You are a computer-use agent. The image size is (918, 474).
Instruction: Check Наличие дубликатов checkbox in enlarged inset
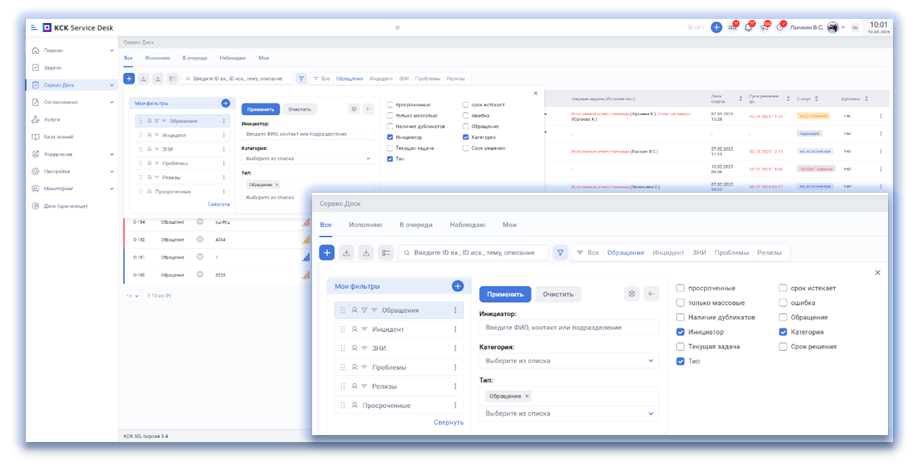tap(680, 317)
